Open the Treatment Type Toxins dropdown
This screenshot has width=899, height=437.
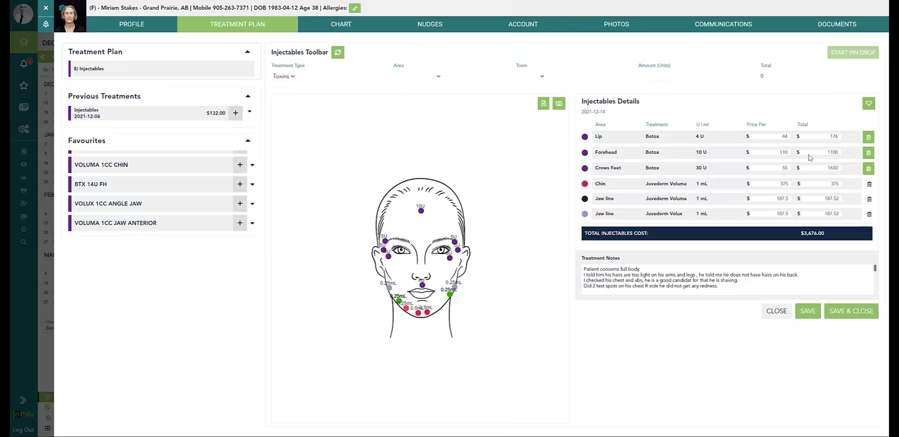284,76
